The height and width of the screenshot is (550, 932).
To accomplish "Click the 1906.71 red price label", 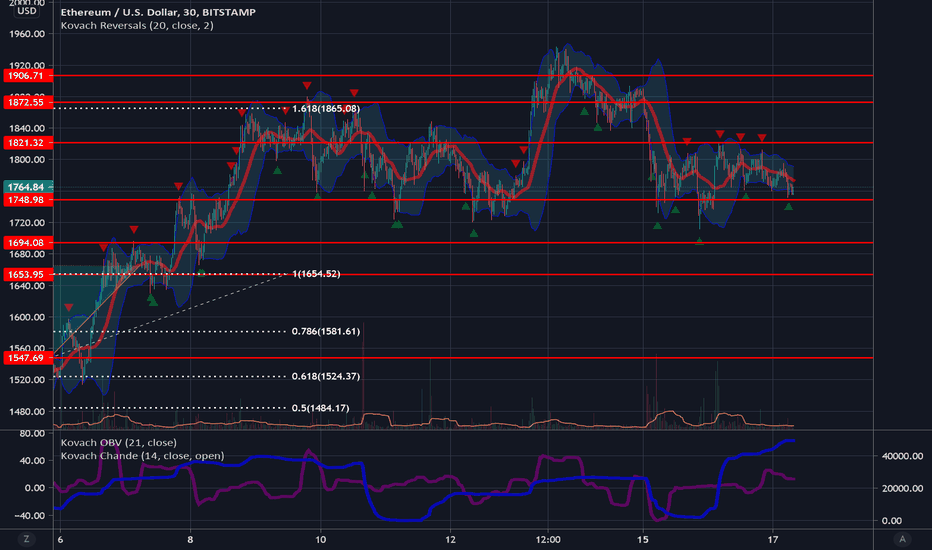I will (28, 76).
